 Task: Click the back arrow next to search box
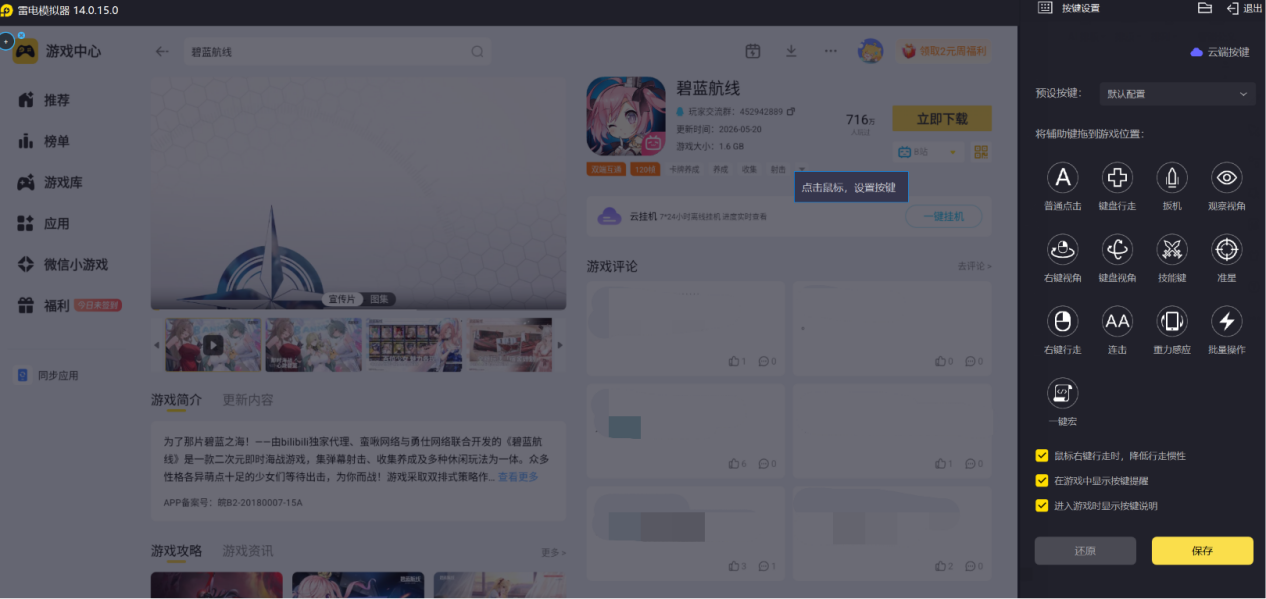162,52
